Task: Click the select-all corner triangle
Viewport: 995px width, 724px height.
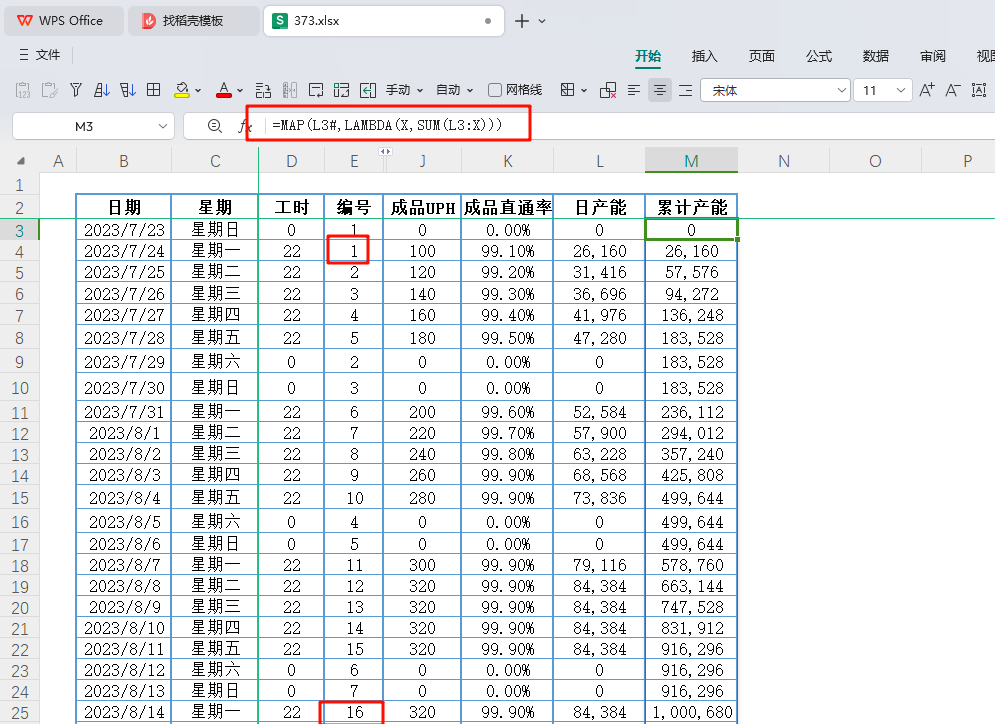Action: tap(20, 161)
